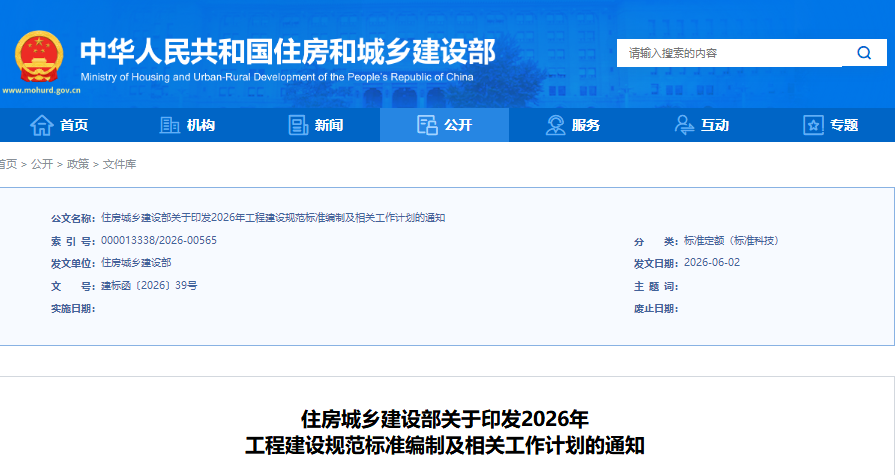Click the 主题词 field label
This screenshot has width=895, height=475.
click(x=656, y=286)
